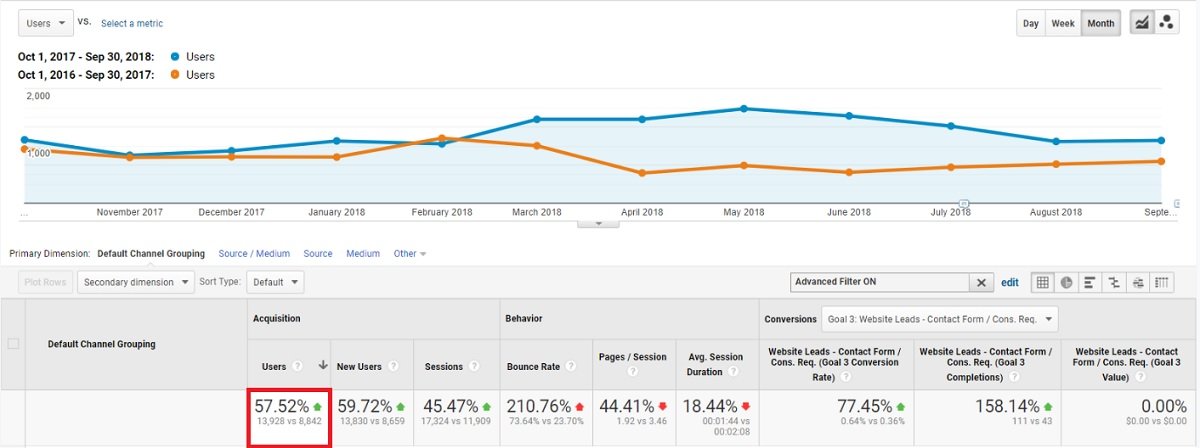Click the help icon next to Sessions

(x=472, y=367)
